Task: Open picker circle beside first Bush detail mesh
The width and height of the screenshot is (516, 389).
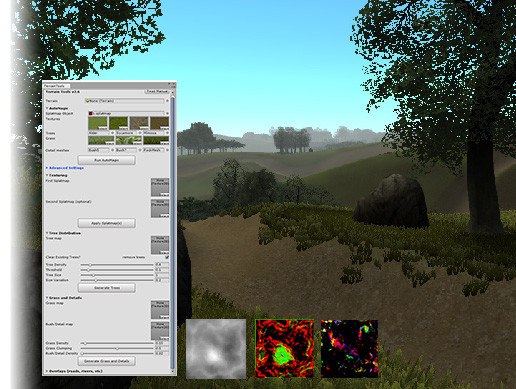Action: click(x=112, y=150)
